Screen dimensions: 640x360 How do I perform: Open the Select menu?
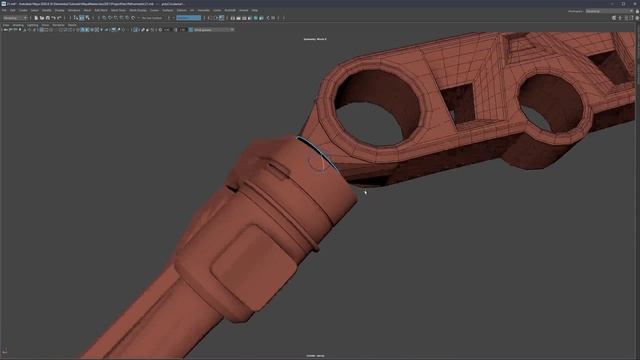[x=35, y=10]
